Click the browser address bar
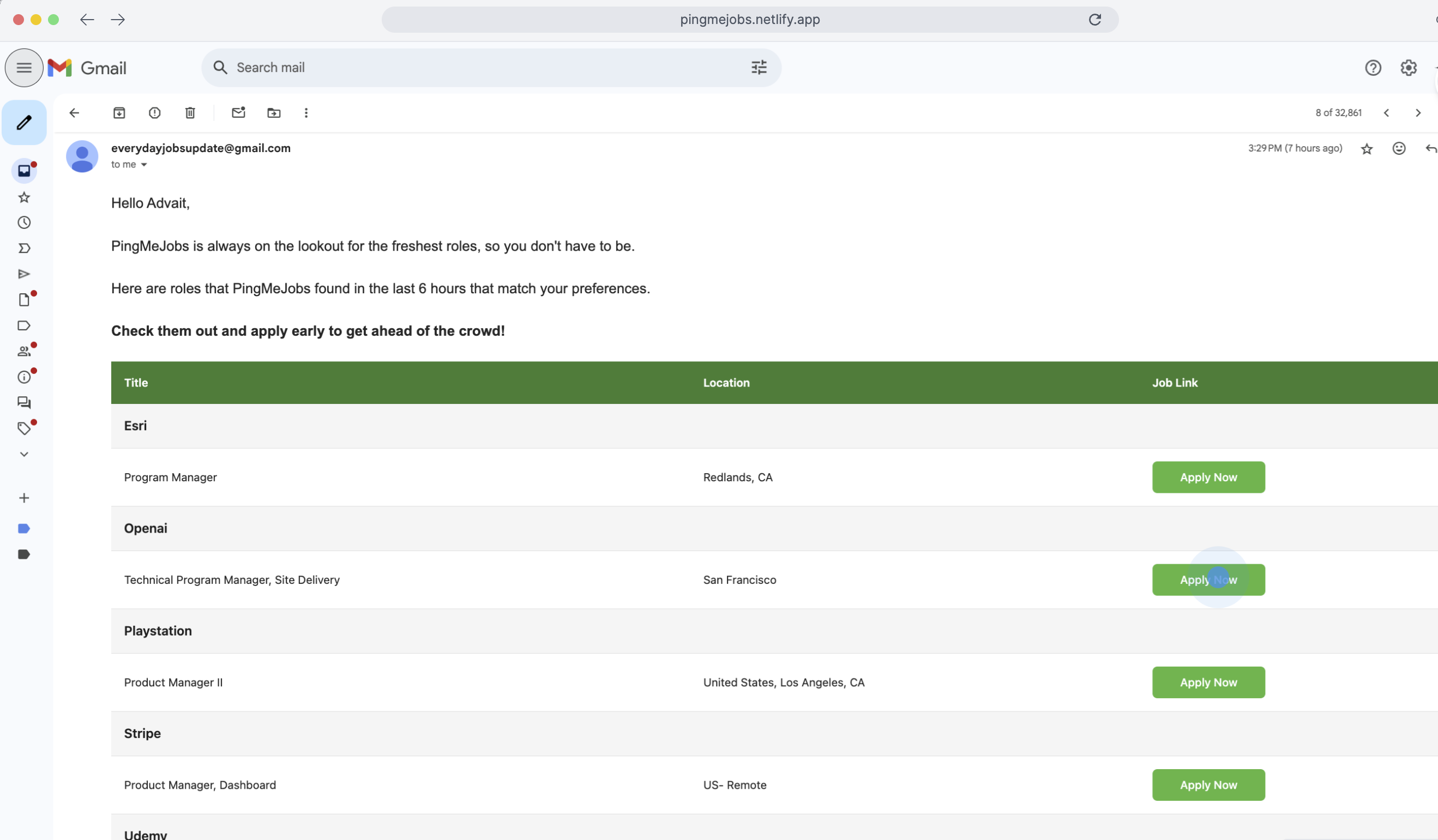1438x840 pixels. click(750, 20)
